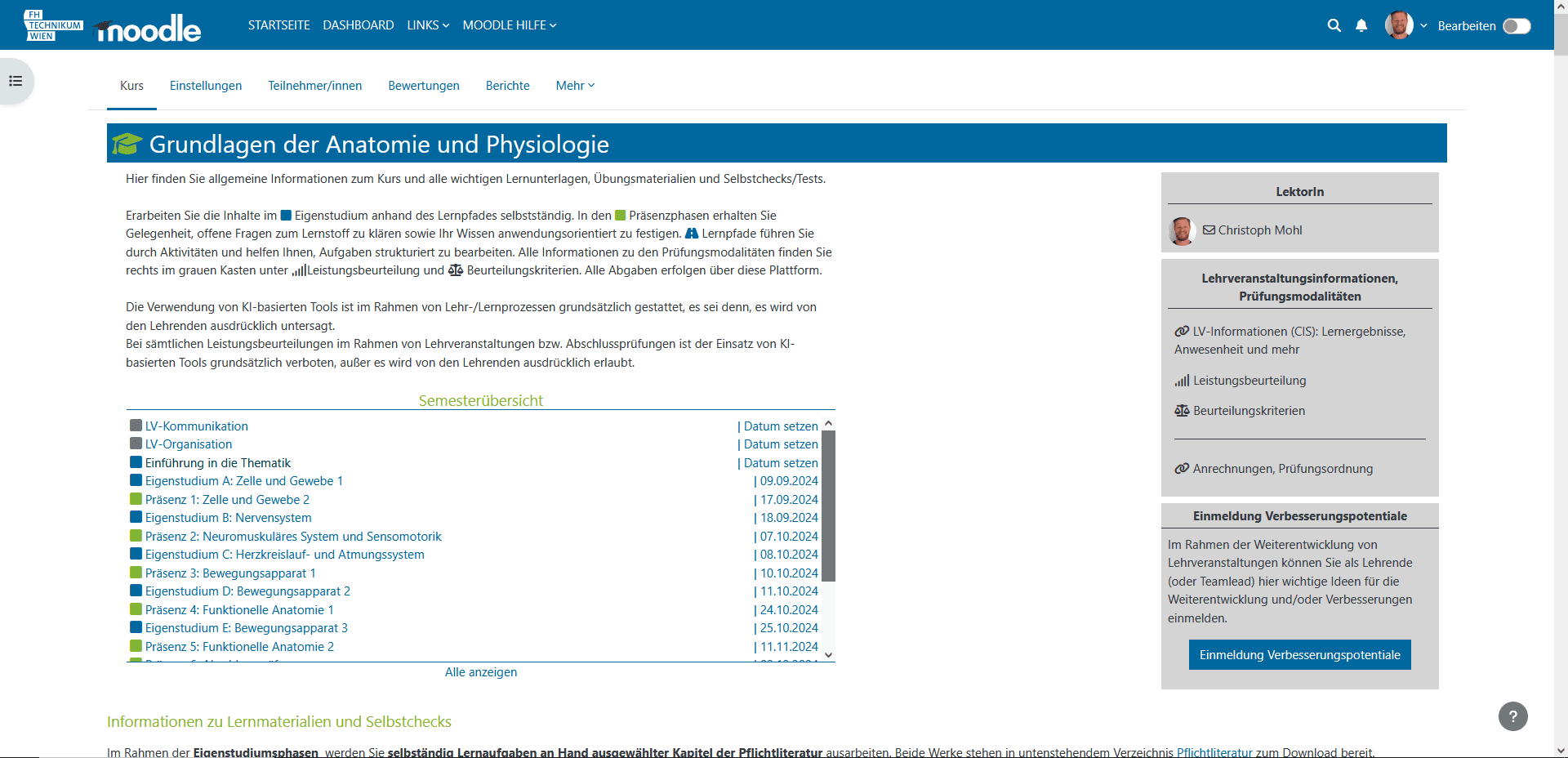Image resolution: width=1568 pixels, height=758 pixels.
Task: Open the DASHBOARD page
Action: coord(359,25)
